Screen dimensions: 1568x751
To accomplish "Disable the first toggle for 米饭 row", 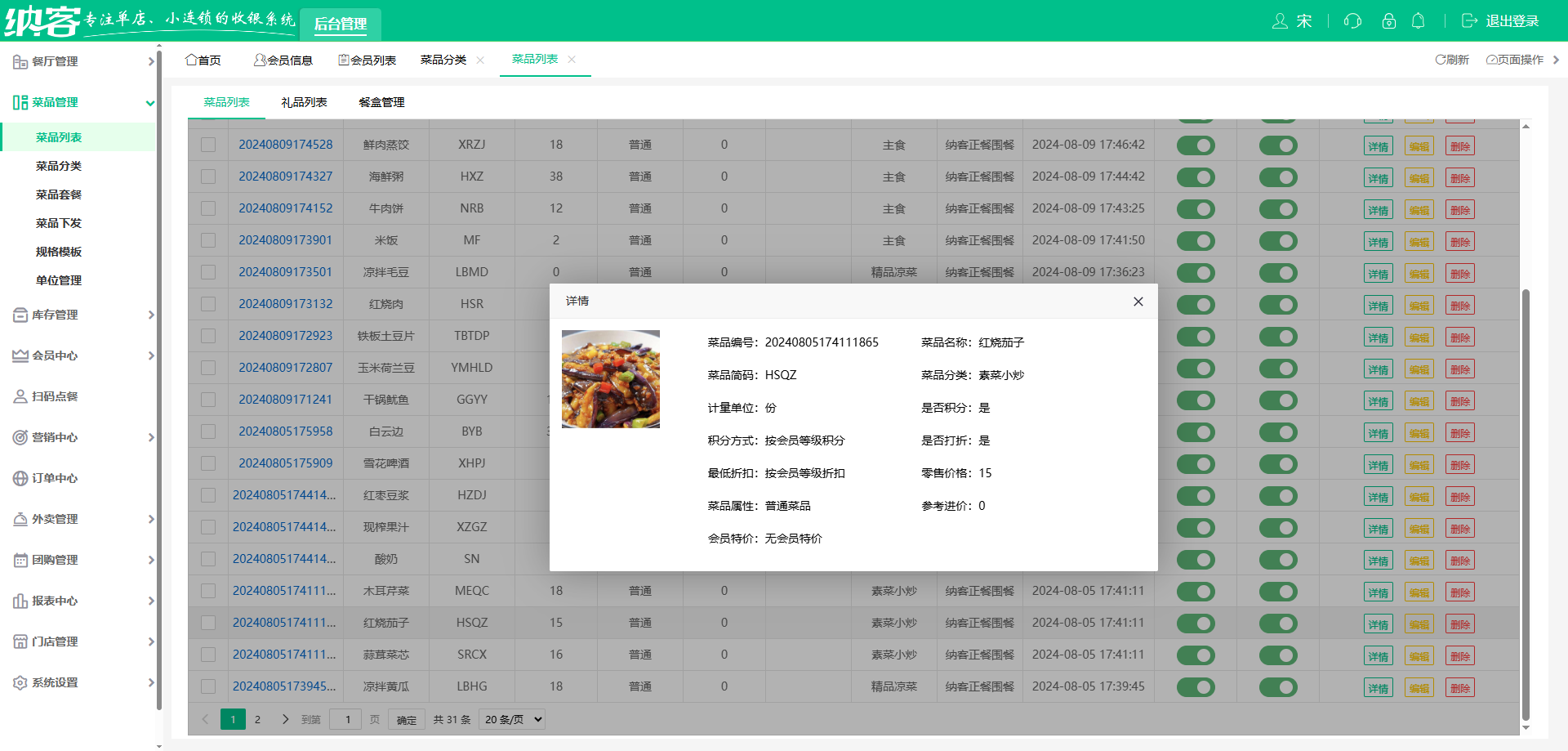I will pos(1196,241).
